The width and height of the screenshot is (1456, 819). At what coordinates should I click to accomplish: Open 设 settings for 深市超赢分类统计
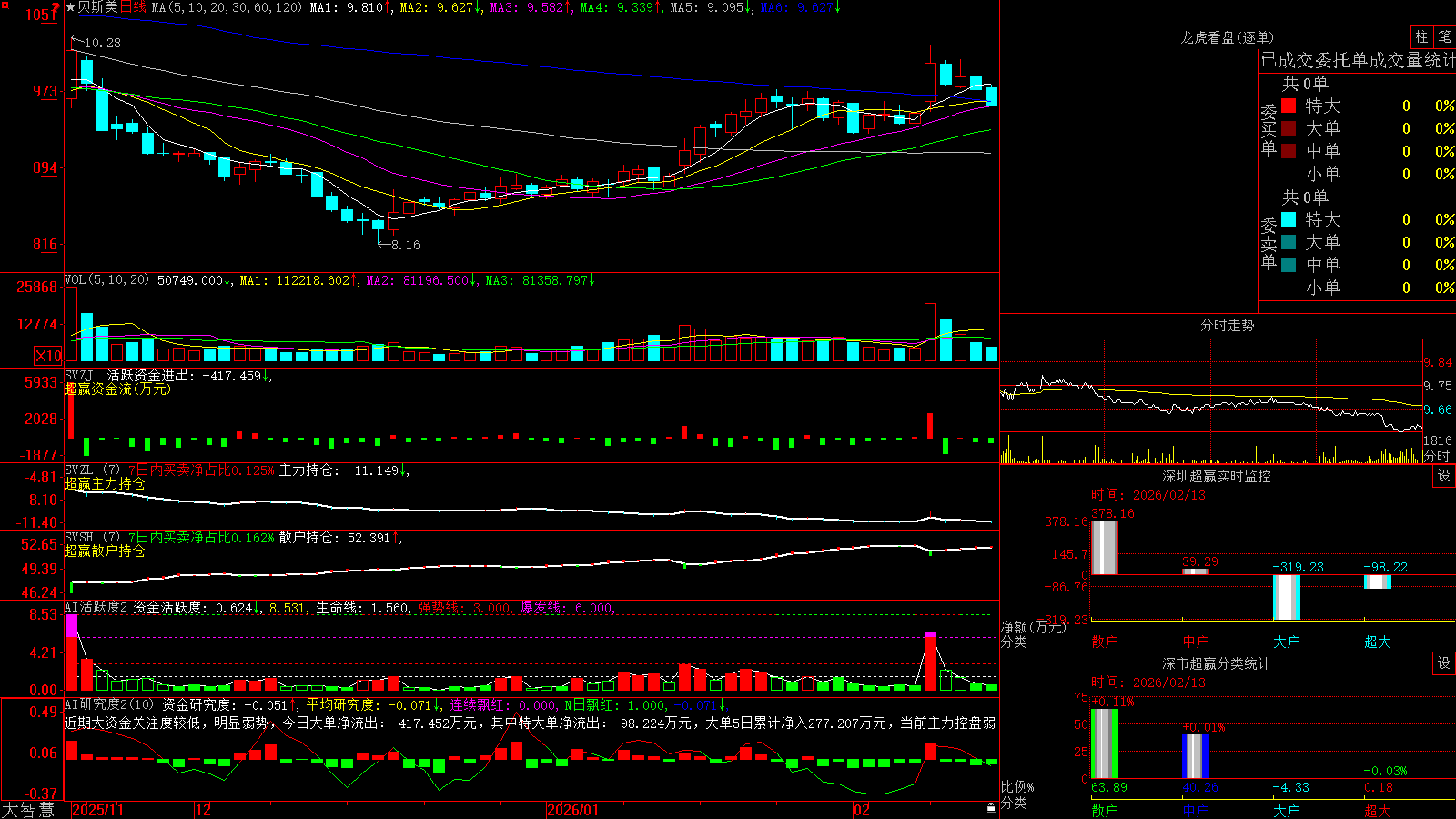(x=1444, y=663)
